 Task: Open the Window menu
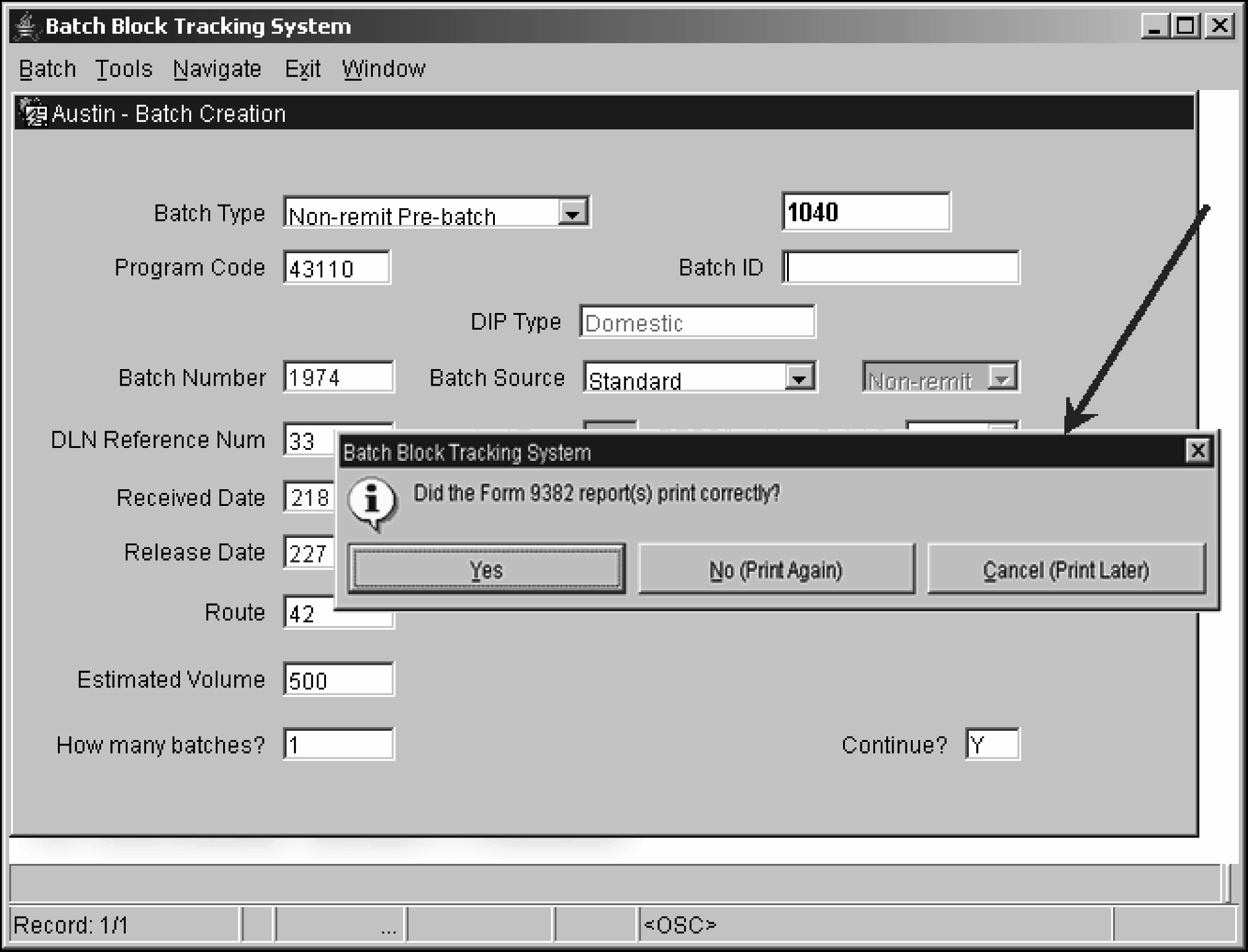point(383,69)
